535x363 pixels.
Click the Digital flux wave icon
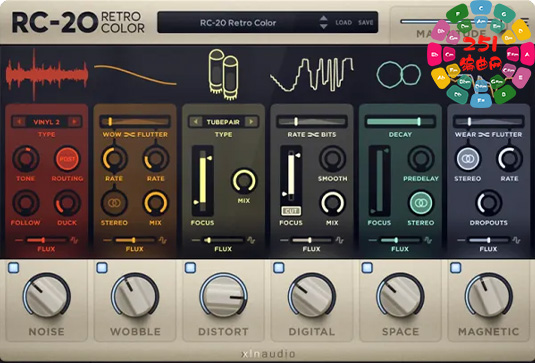coord(339,240)
